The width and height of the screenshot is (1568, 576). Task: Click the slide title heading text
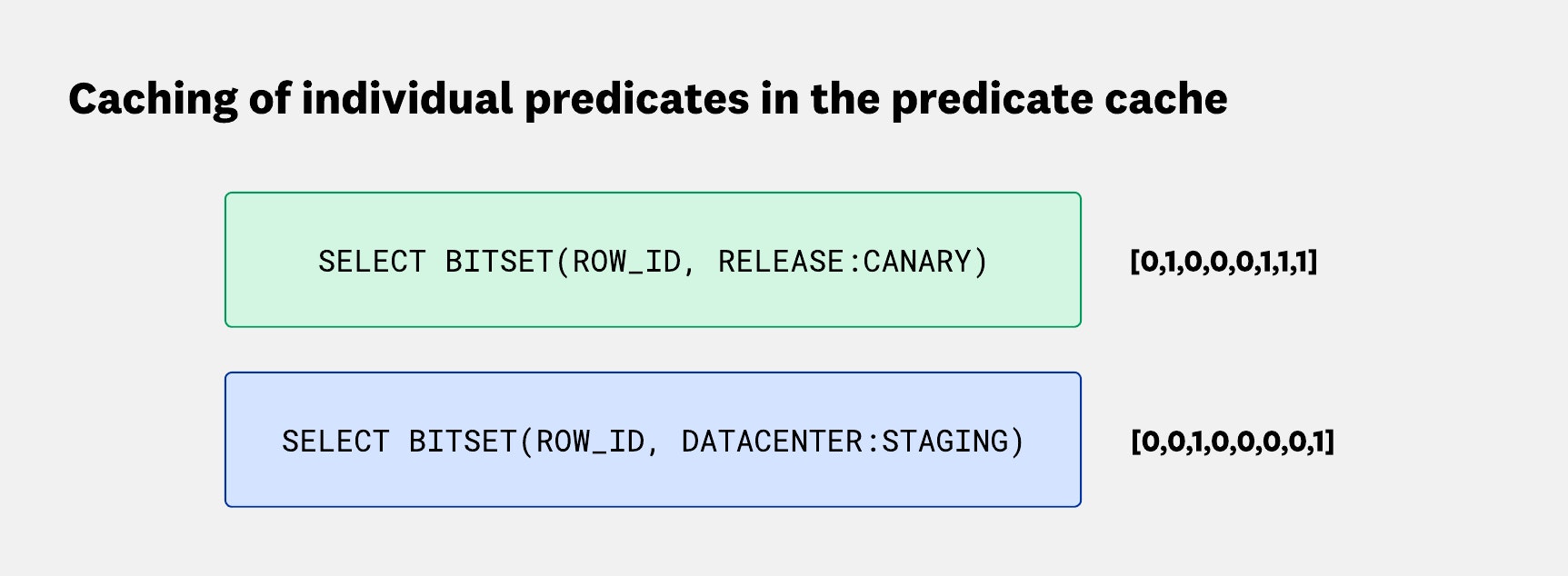647,99
